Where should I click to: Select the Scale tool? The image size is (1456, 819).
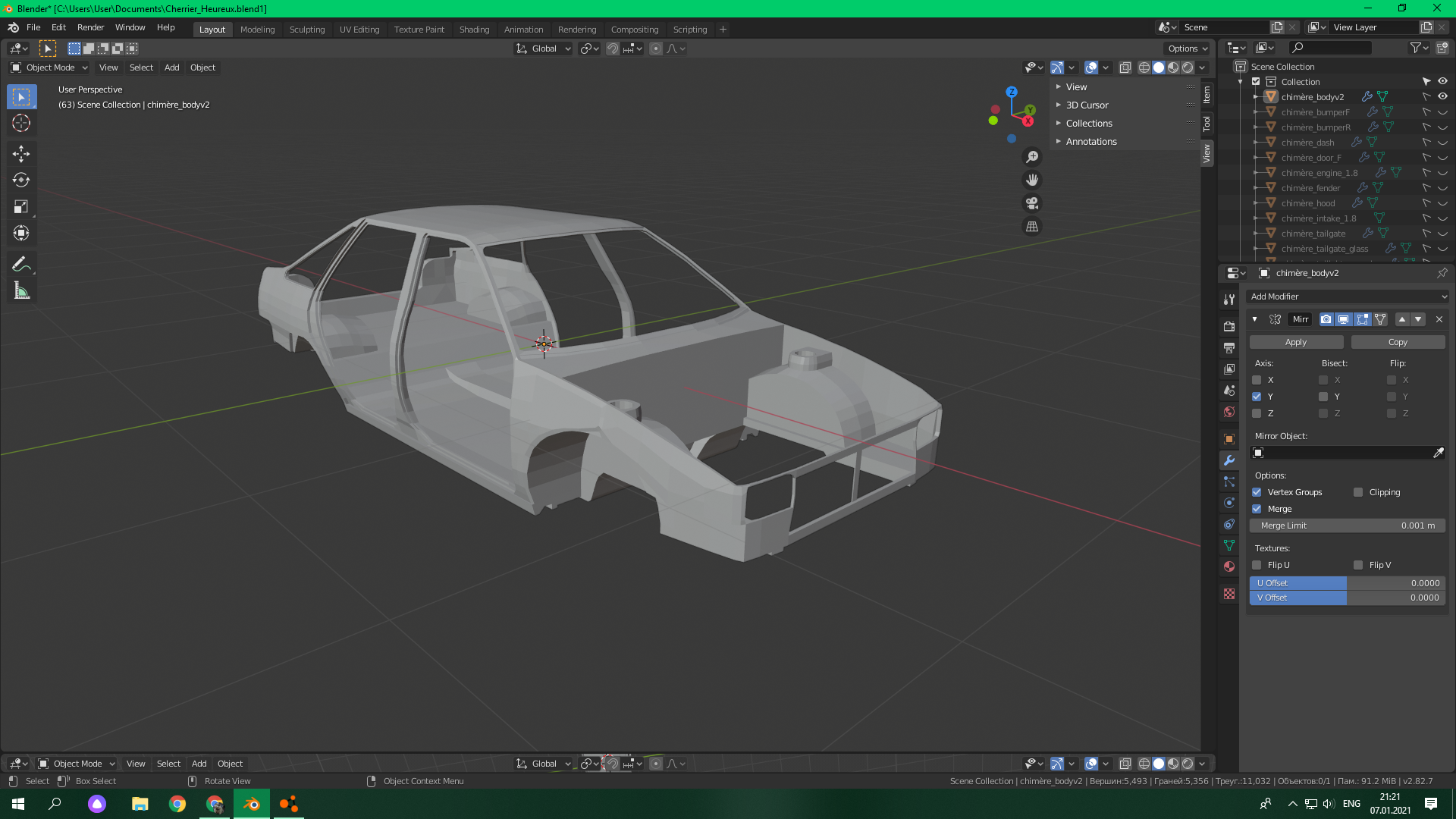(21, 206)
